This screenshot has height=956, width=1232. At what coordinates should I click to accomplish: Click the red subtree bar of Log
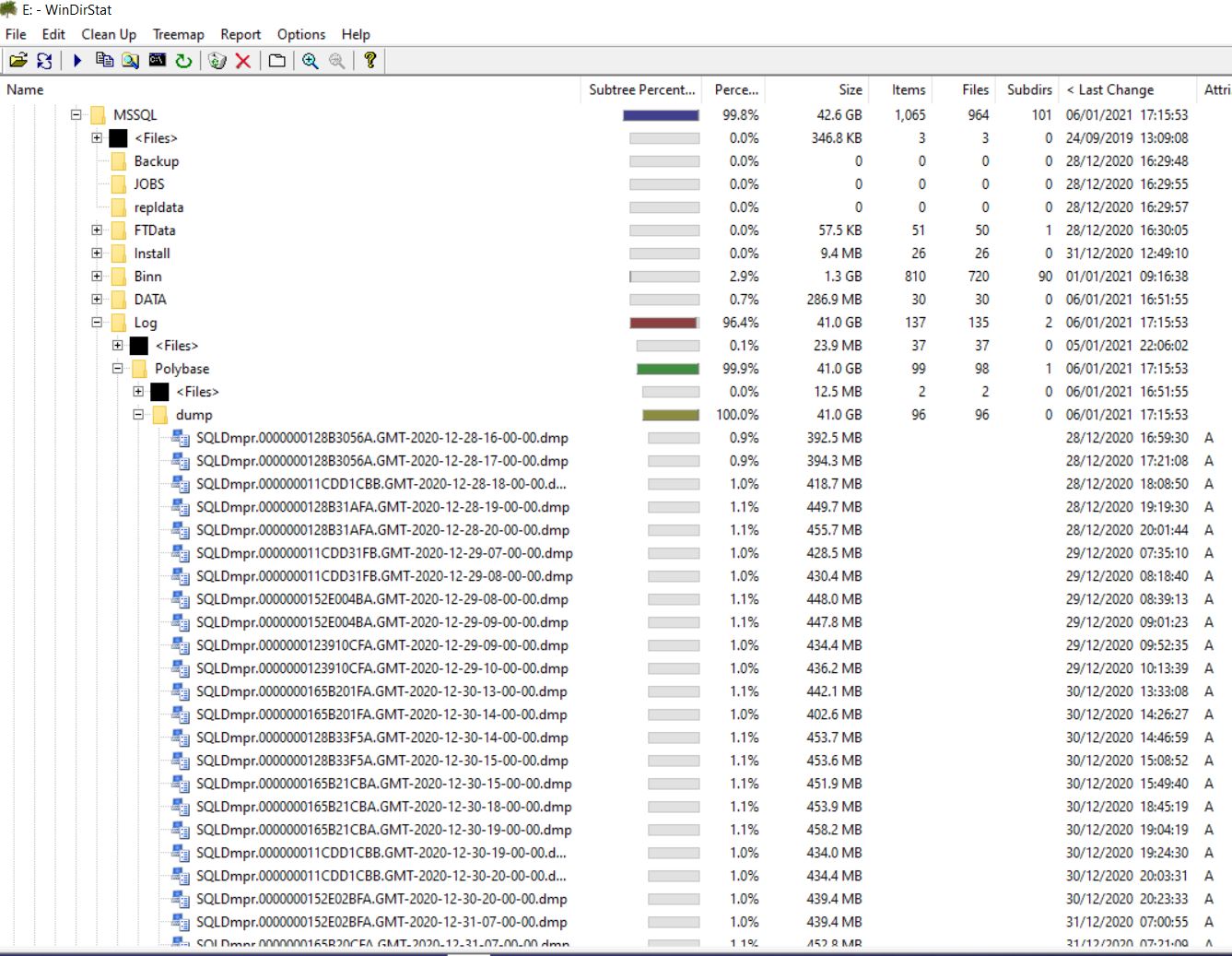[663, 323]
